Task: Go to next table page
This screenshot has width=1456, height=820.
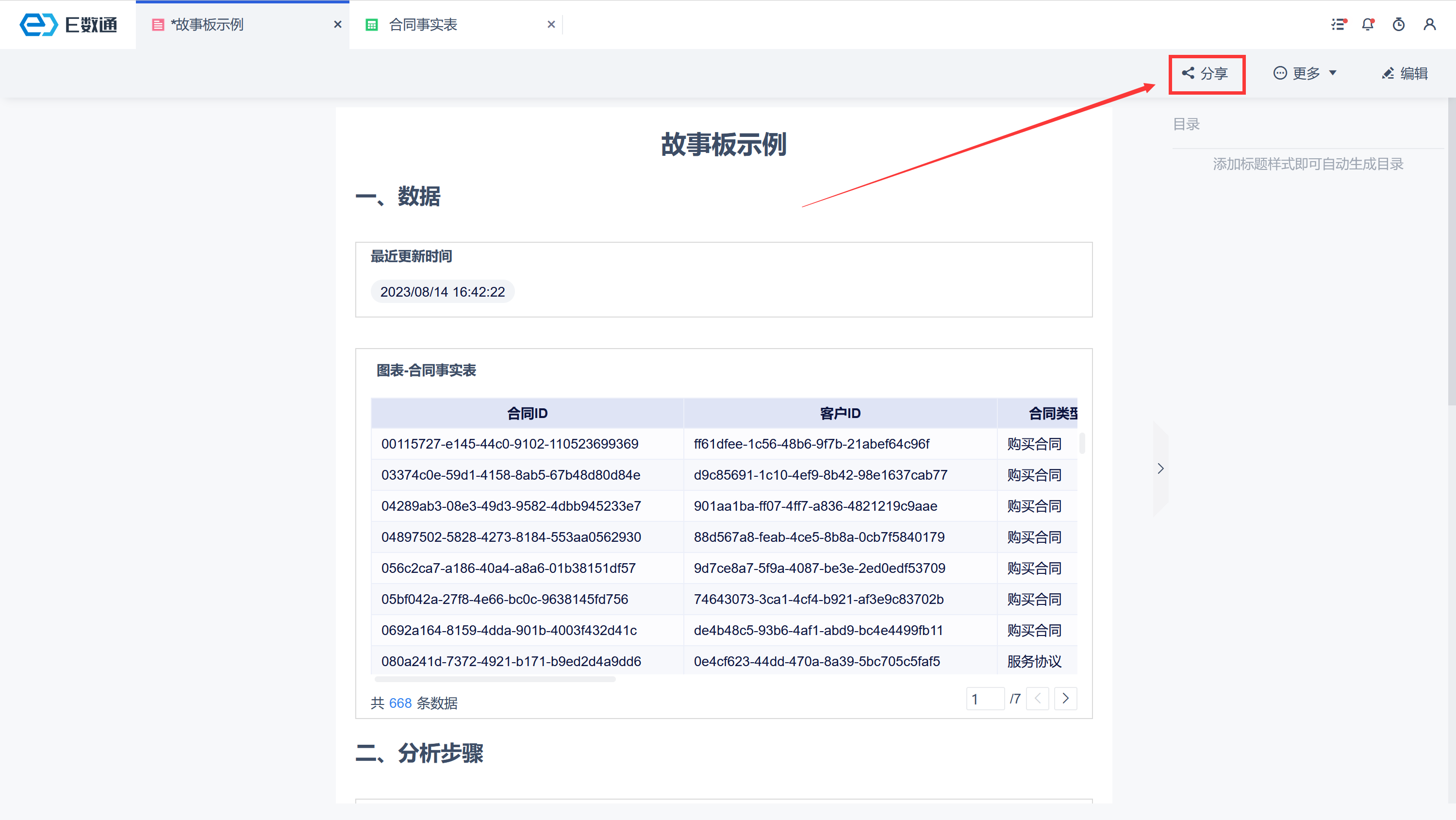Action: [x=1065, y=699]
